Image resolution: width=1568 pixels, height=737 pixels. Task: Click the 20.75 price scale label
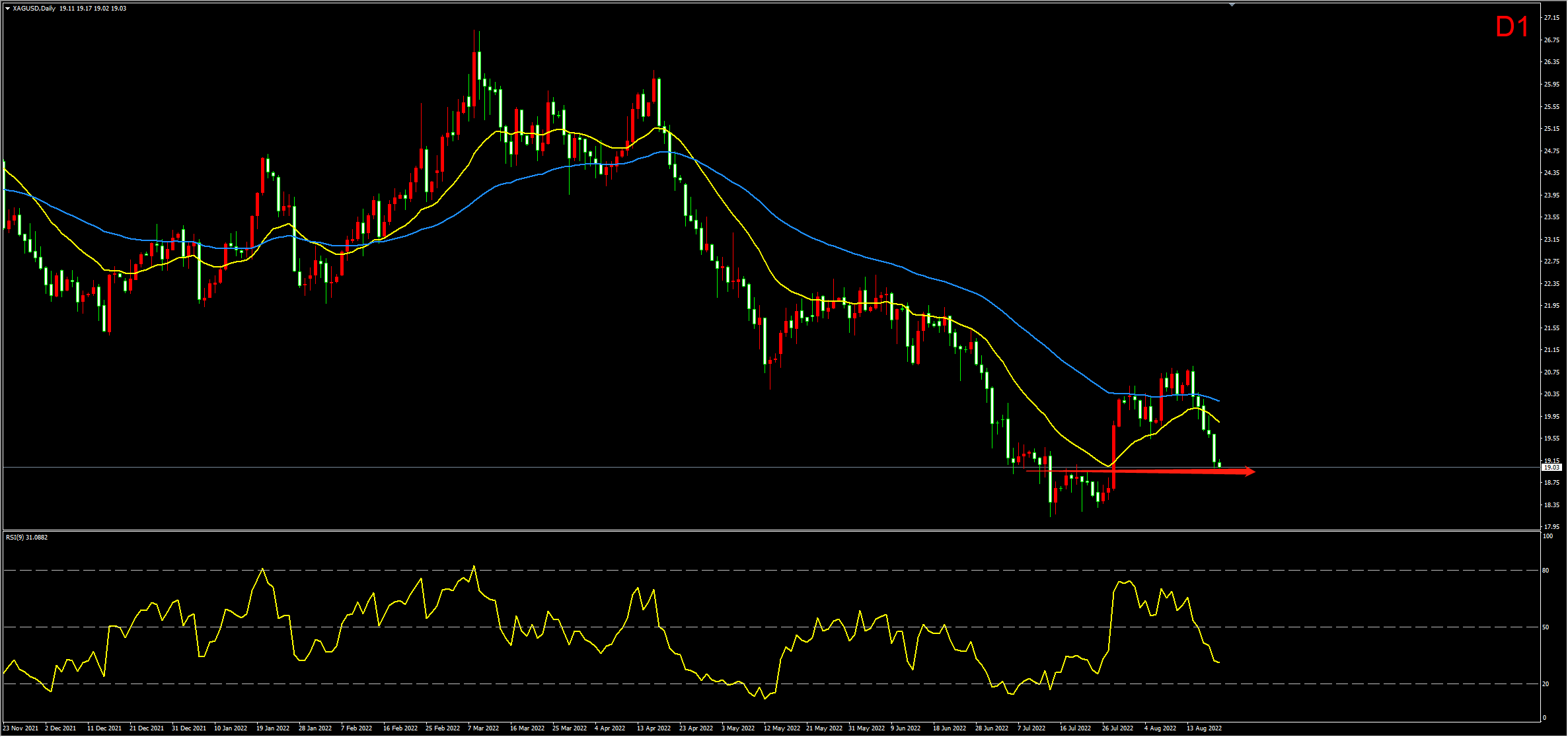[x=1551, y=372]
